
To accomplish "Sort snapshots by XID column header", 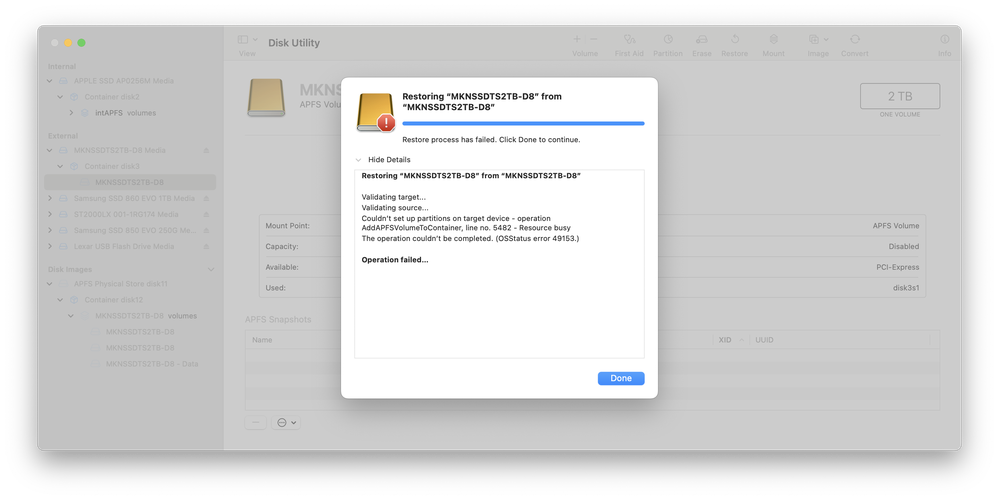I will tap(731, 340).
